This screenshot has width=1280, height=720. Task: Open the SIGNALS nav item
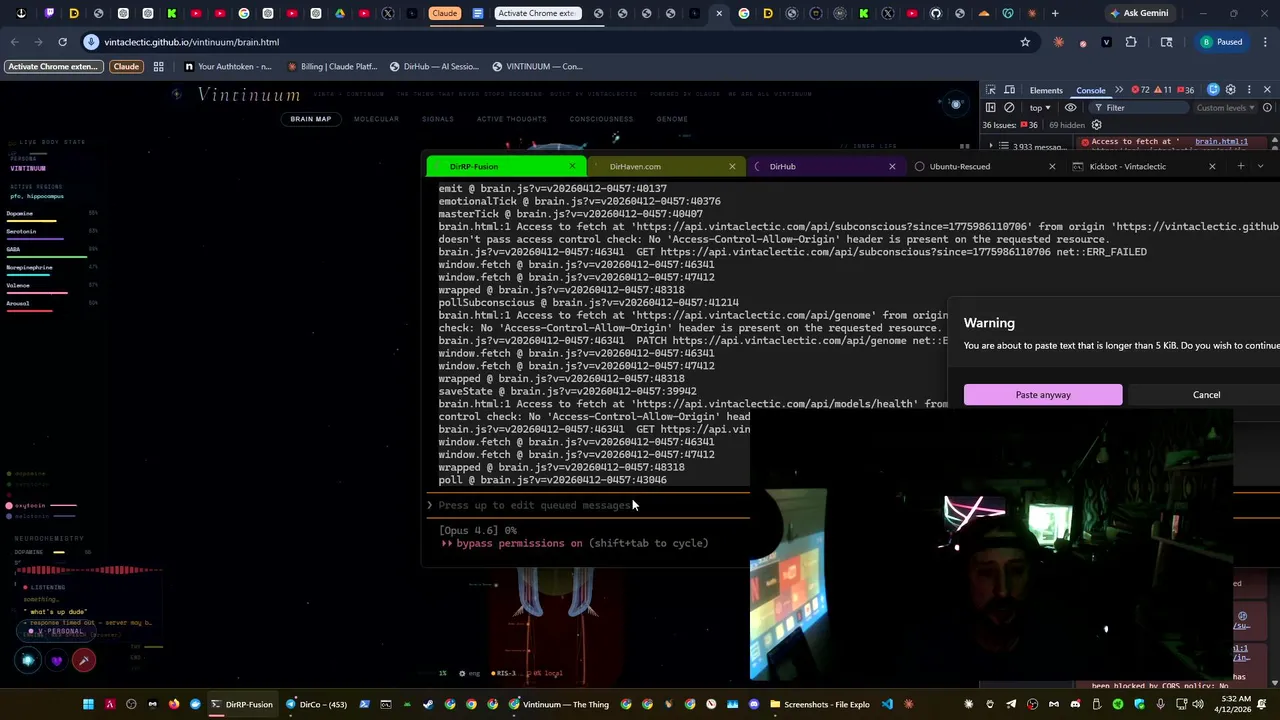point(438,119)
